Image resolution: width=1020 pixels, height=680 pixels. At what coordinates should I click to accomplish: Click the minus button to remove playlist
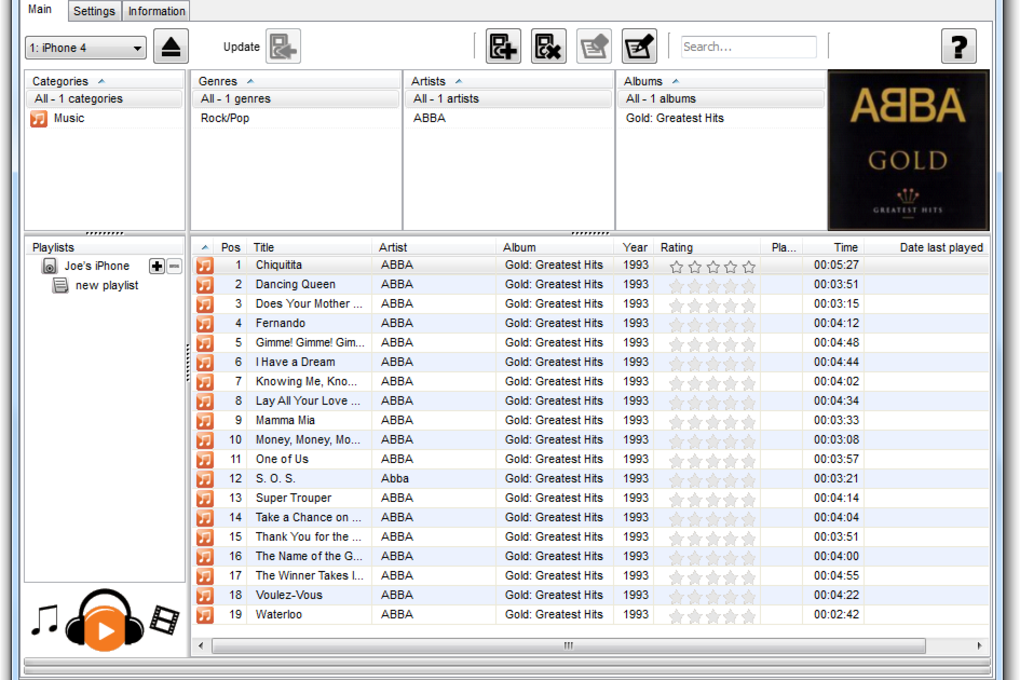pyautogui.click(x=174, y=266)
